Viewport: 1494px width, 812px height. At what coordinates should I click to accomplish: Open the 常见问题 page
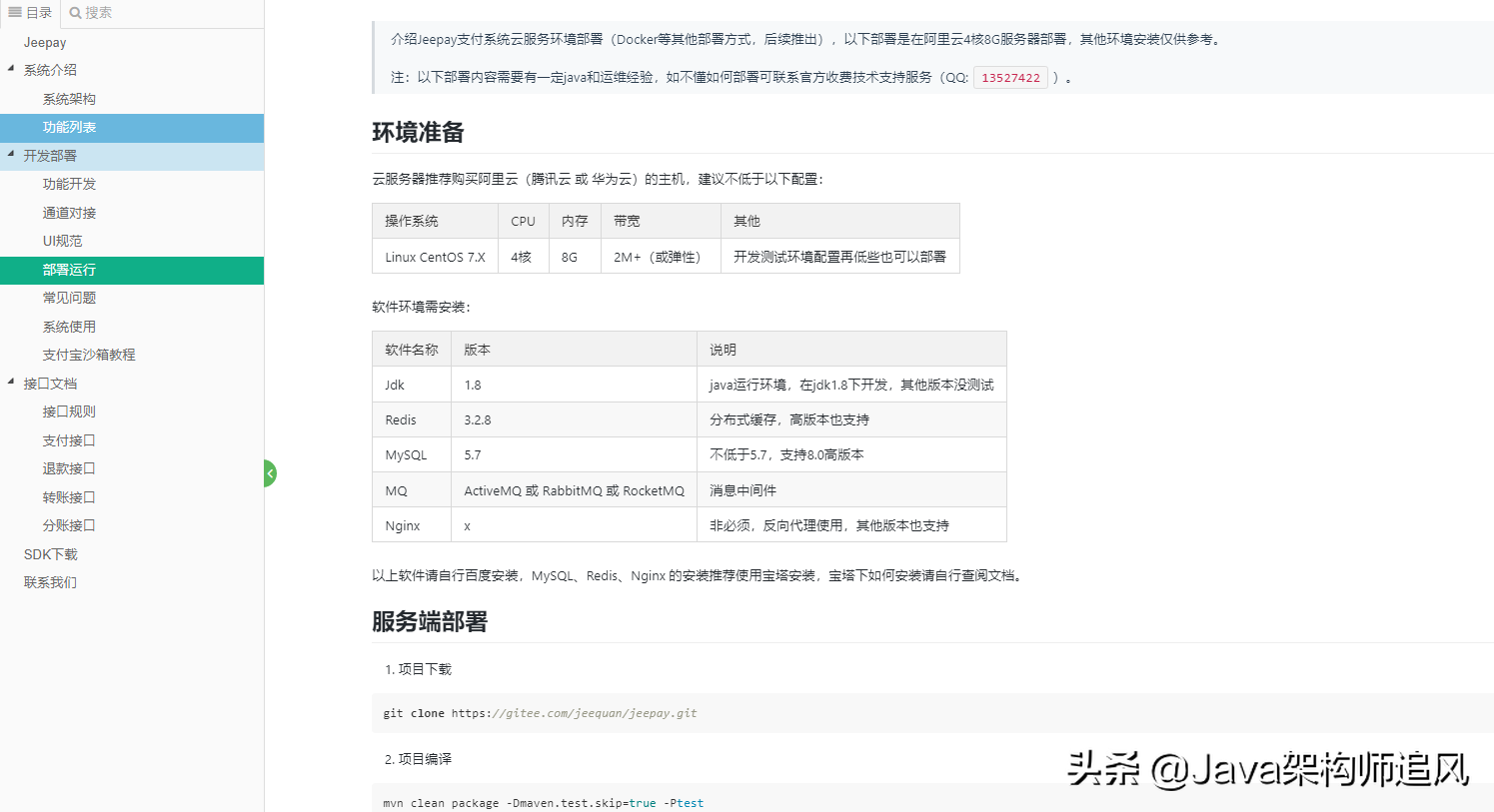tap(70, 297)
